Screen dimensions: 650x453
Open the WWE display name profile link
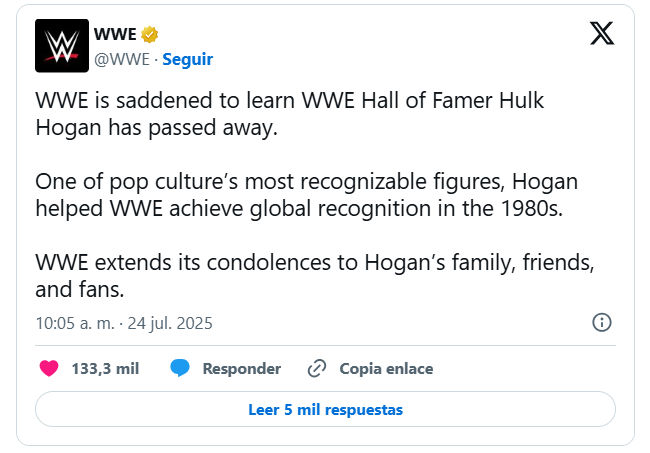coord(115,35)
